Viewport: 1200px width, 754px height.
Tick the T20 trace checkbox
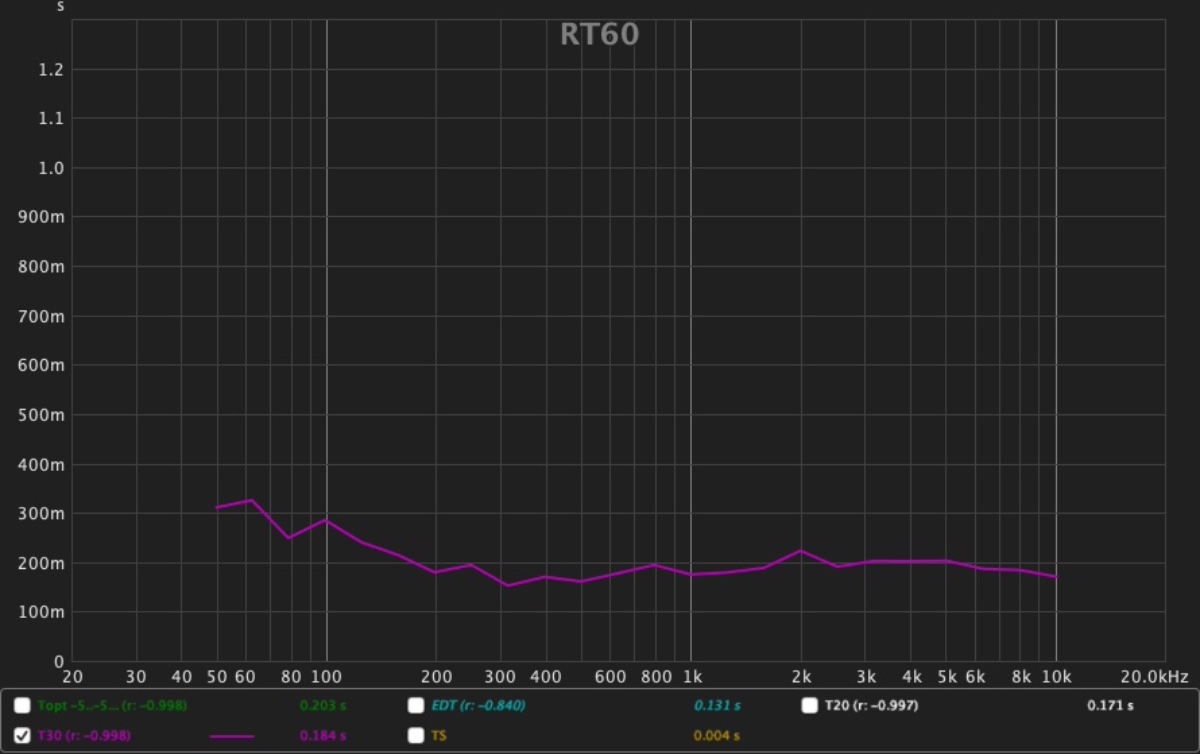tap(810, 706)
